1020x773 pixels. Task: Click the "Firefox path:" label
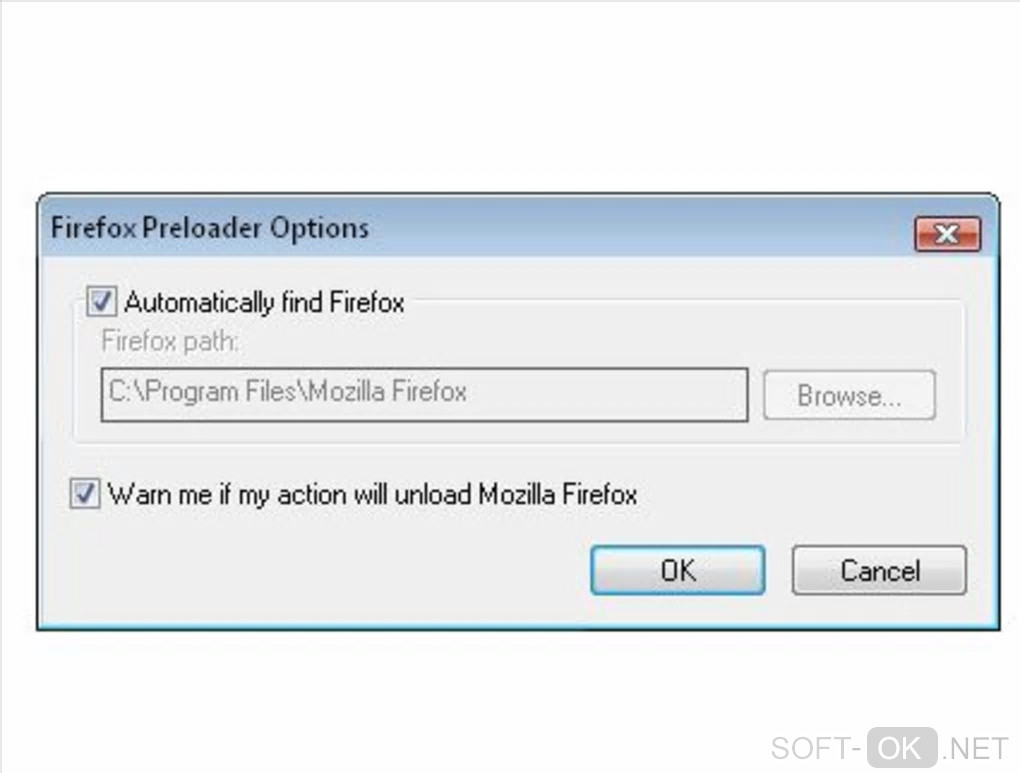(x=170, y=342)
